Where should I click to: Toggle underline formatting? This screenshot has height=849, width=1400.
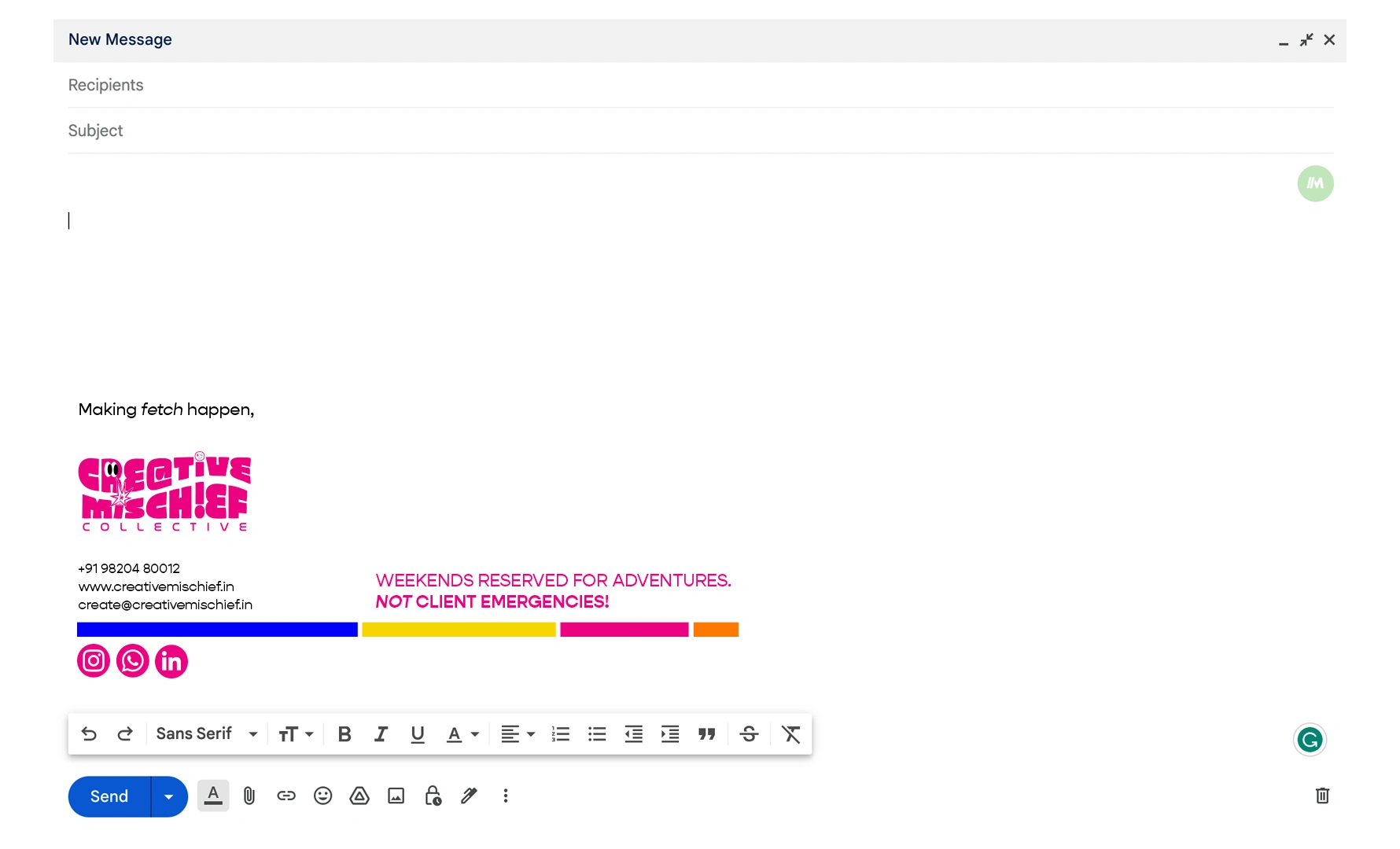tap(418, 734)
